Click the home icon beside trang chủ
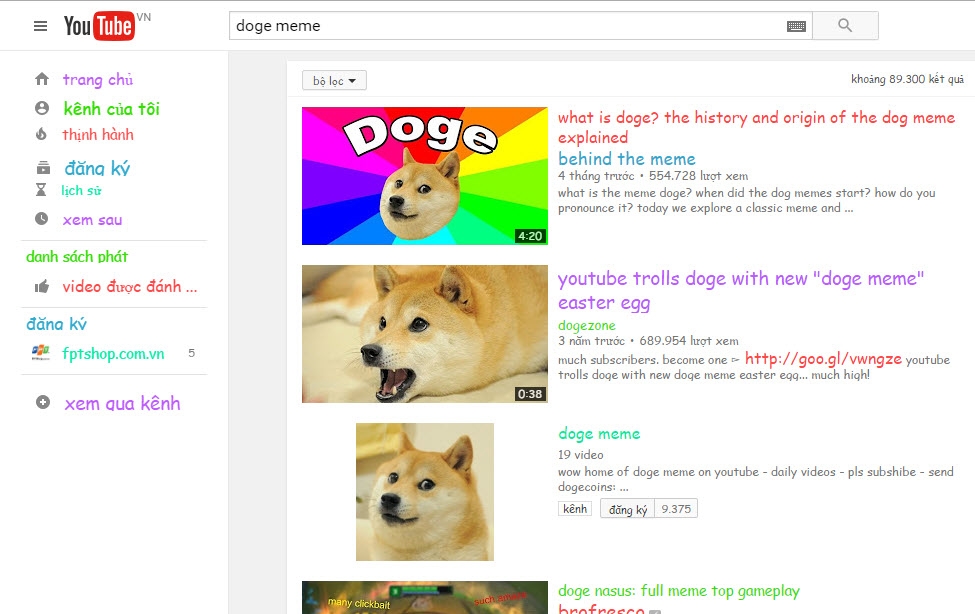This screenshot has height=614, width=975. 42,80
